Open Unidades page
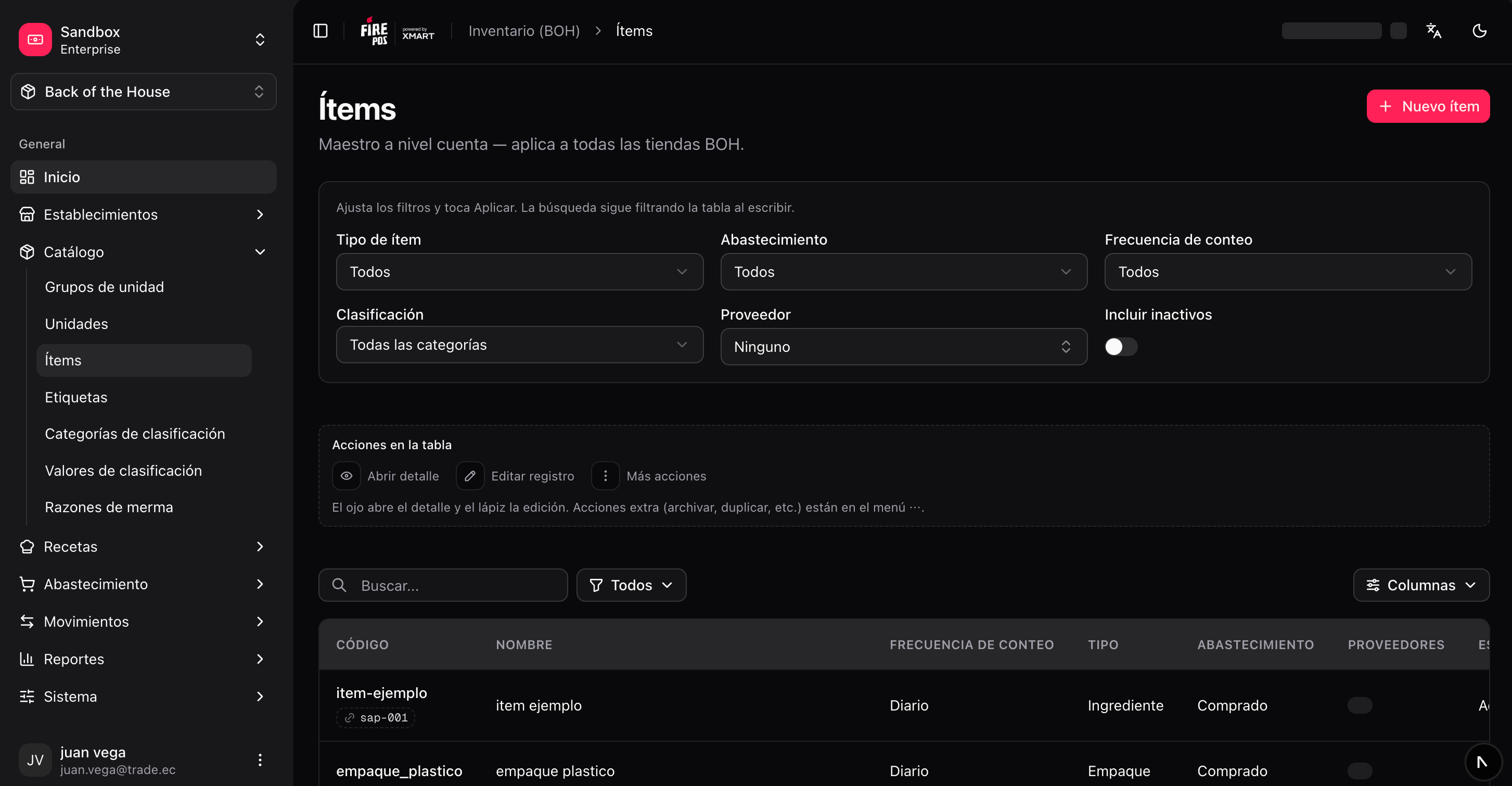This screenshot has height=786, width=1512. pyautogui.click(x=144, y=323)
